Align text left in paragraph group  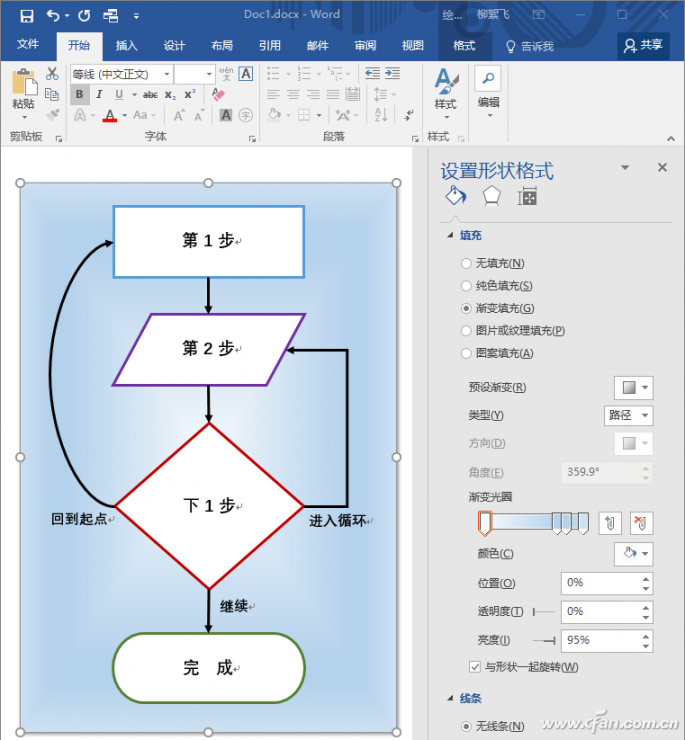click(x=273, y=94)
